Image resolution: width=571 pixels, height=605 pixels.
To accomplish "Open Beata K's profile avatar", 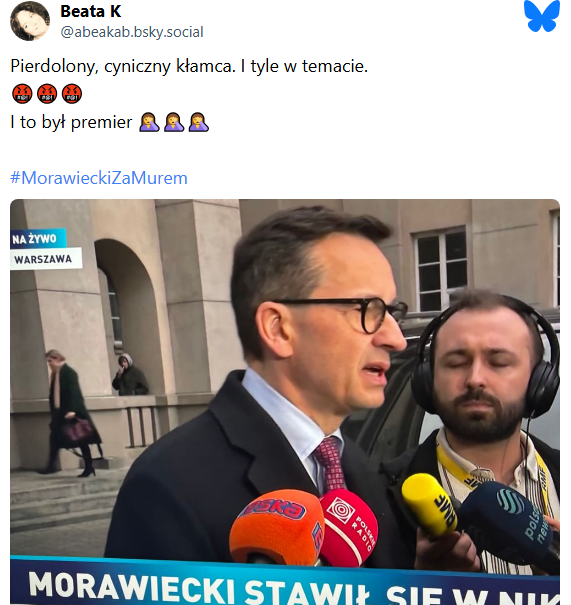I will (30, 21).
